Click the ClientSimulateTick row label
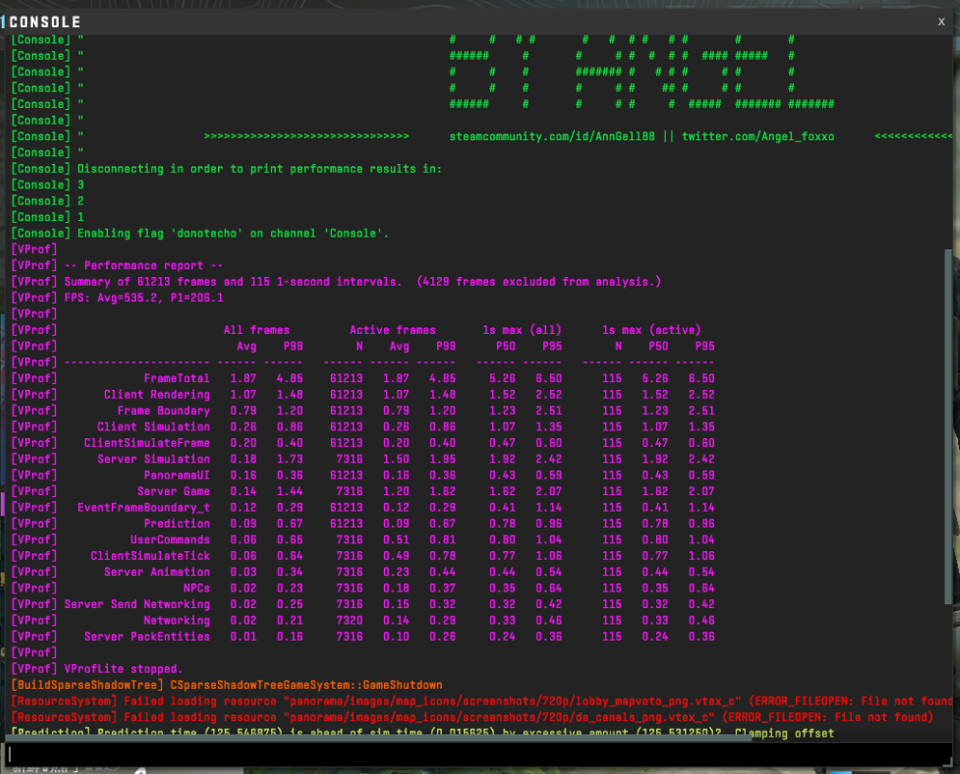Viewport: 960px width, 774px height. [150, 556]
